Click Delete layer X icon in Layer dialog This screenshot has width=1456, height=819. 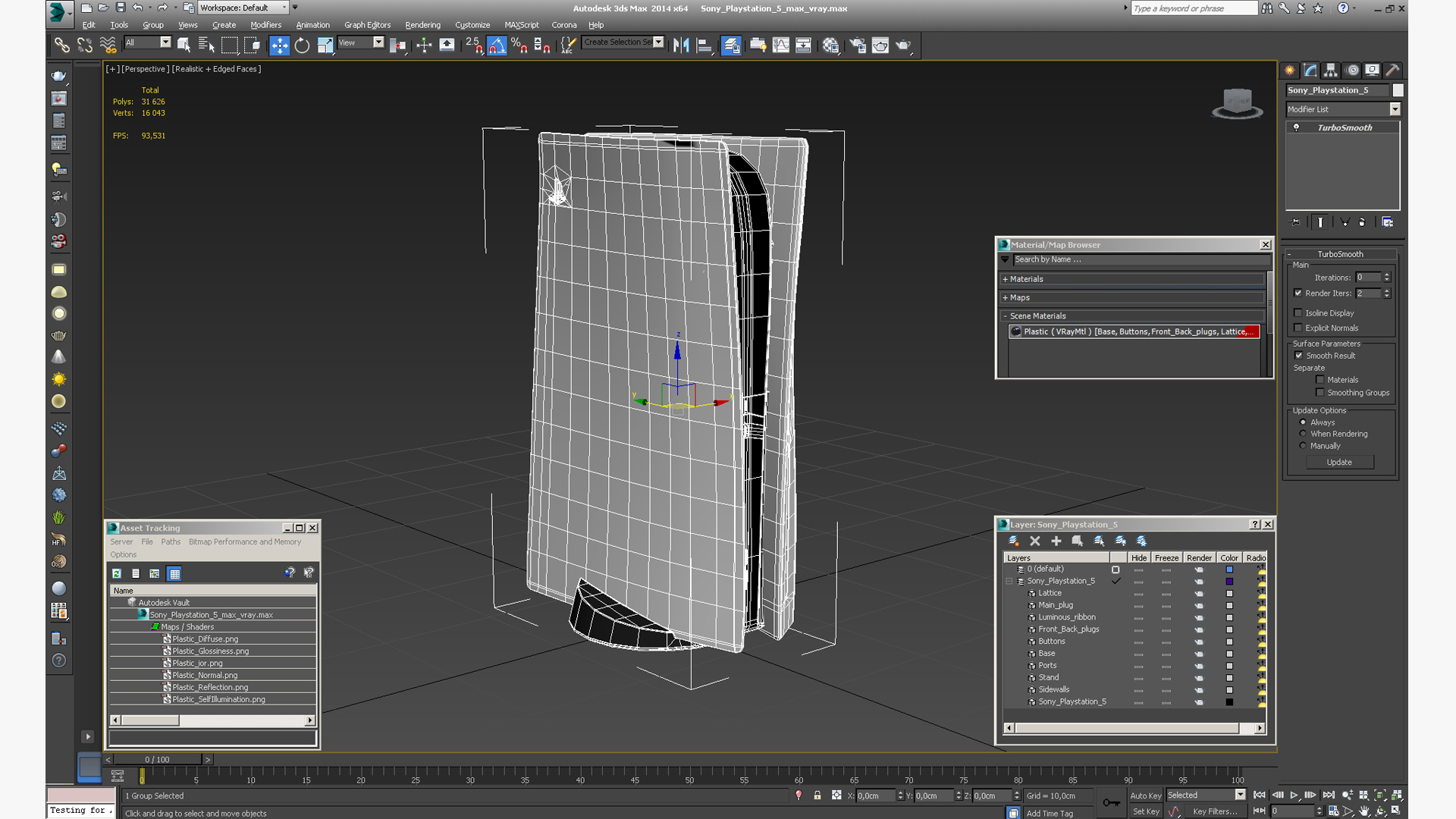click(x=1035, y=541)
